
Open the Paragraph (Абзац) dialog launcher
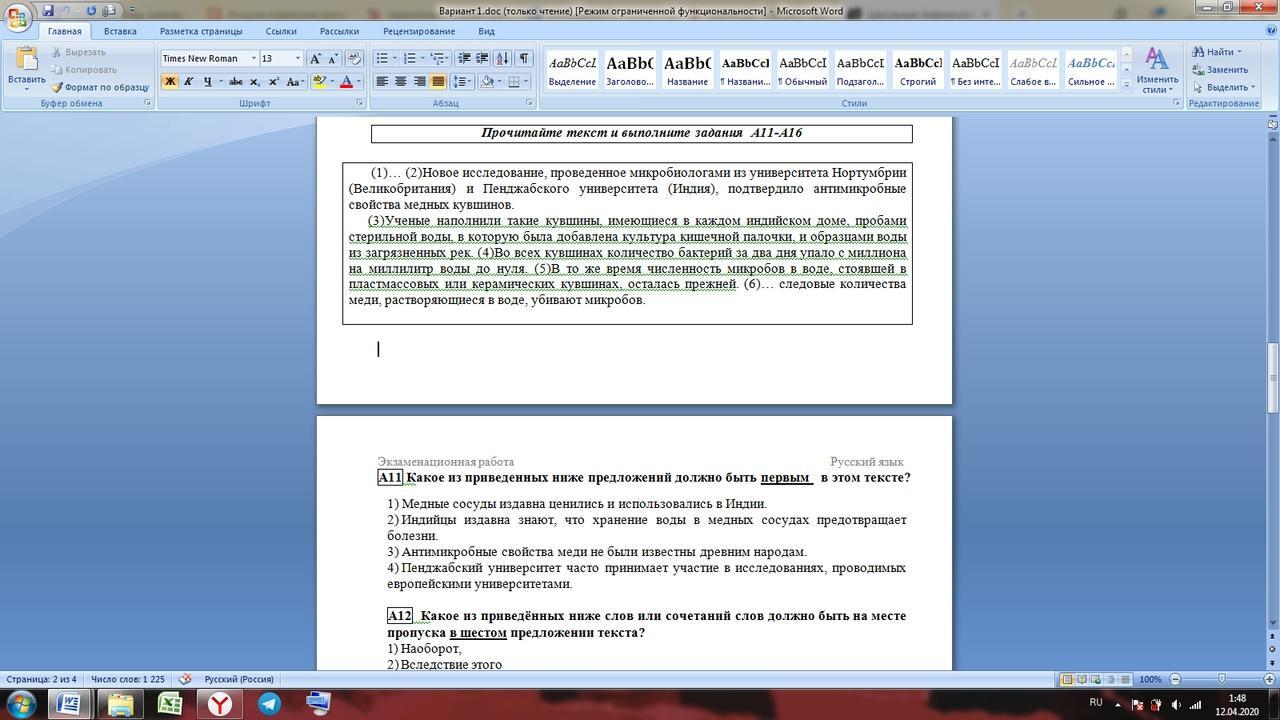tap(529, 103)
